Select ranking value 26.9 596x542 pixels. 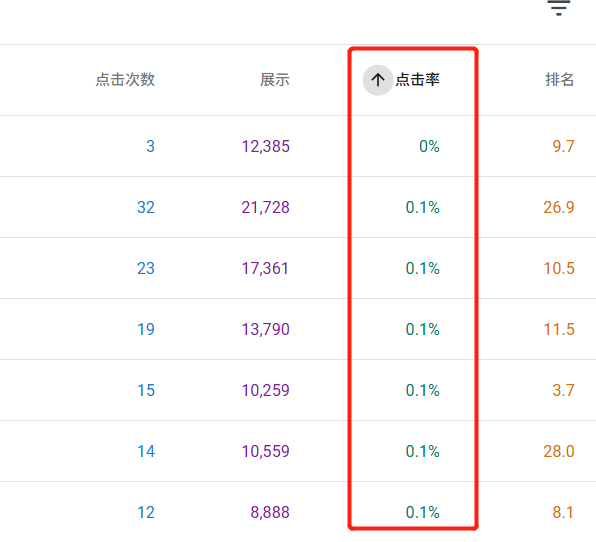click(559, 208)
